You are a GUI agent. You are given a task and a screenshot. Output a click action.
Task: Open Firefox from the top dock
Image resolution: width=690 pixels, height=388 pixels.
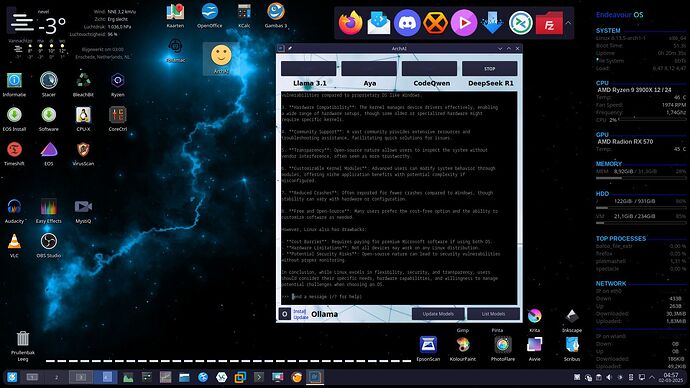click(x=350, y=22)
